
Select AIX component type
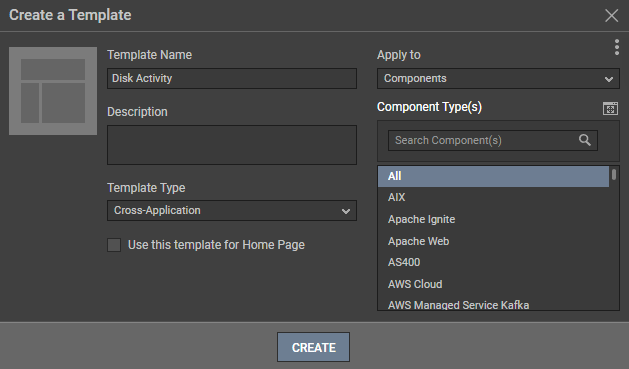click(493, 197)
